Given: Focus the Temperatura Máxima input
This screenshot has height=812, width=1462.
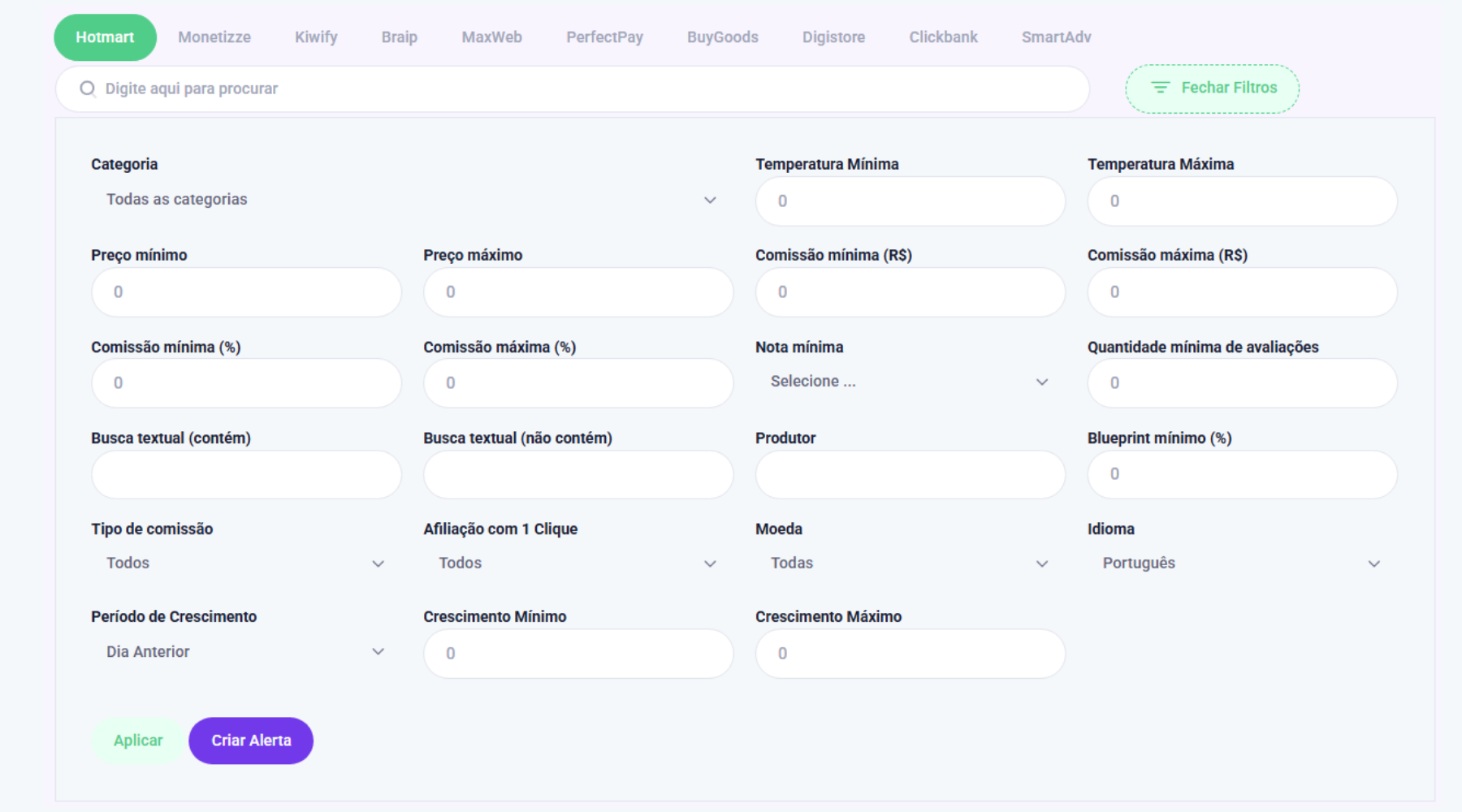Looking at the screenshot, I should click(1242, 201).
